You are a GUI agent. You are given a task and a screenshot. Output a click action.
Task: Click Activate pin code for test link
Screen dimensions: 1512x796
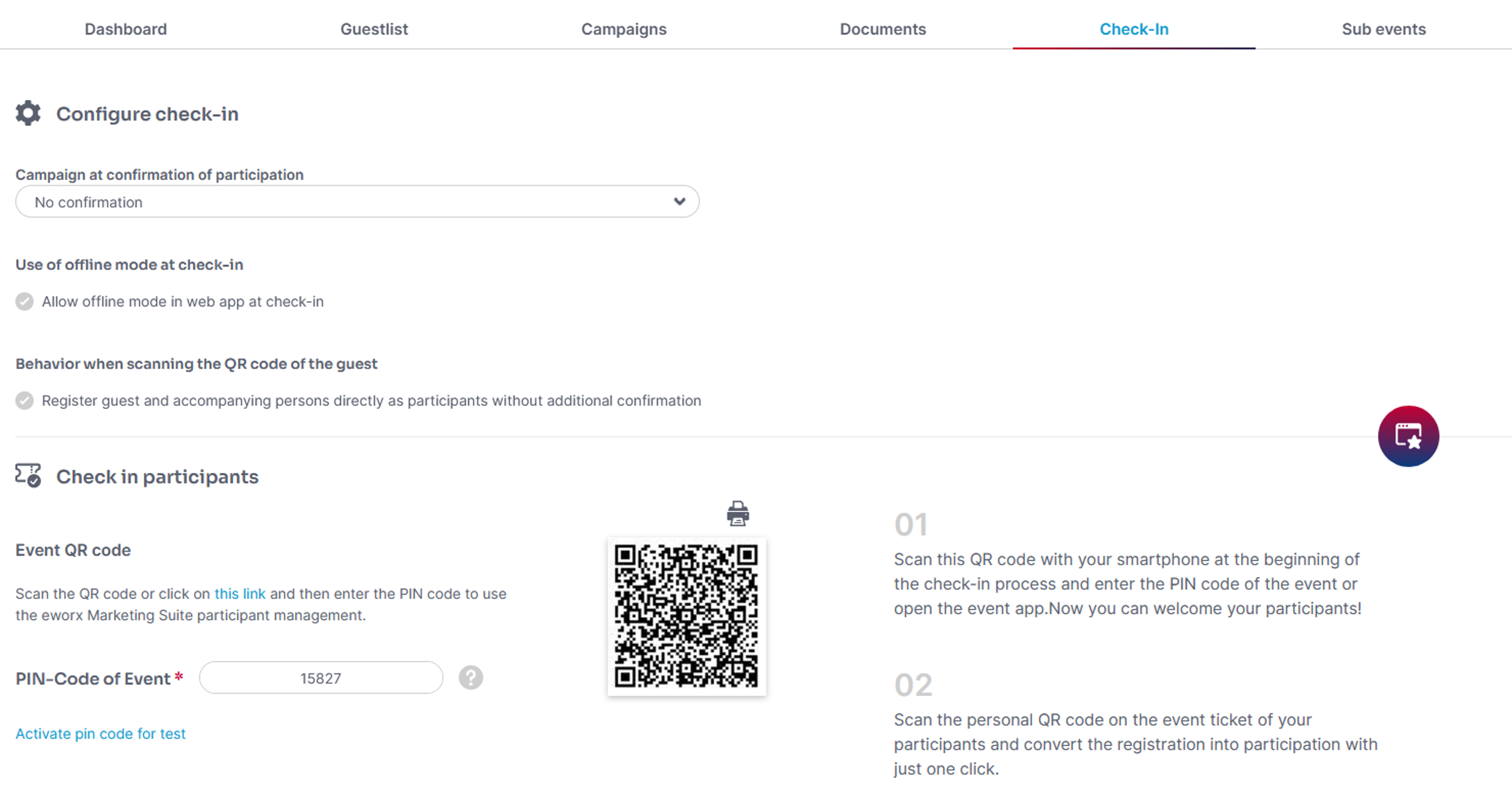coord(100,734)
